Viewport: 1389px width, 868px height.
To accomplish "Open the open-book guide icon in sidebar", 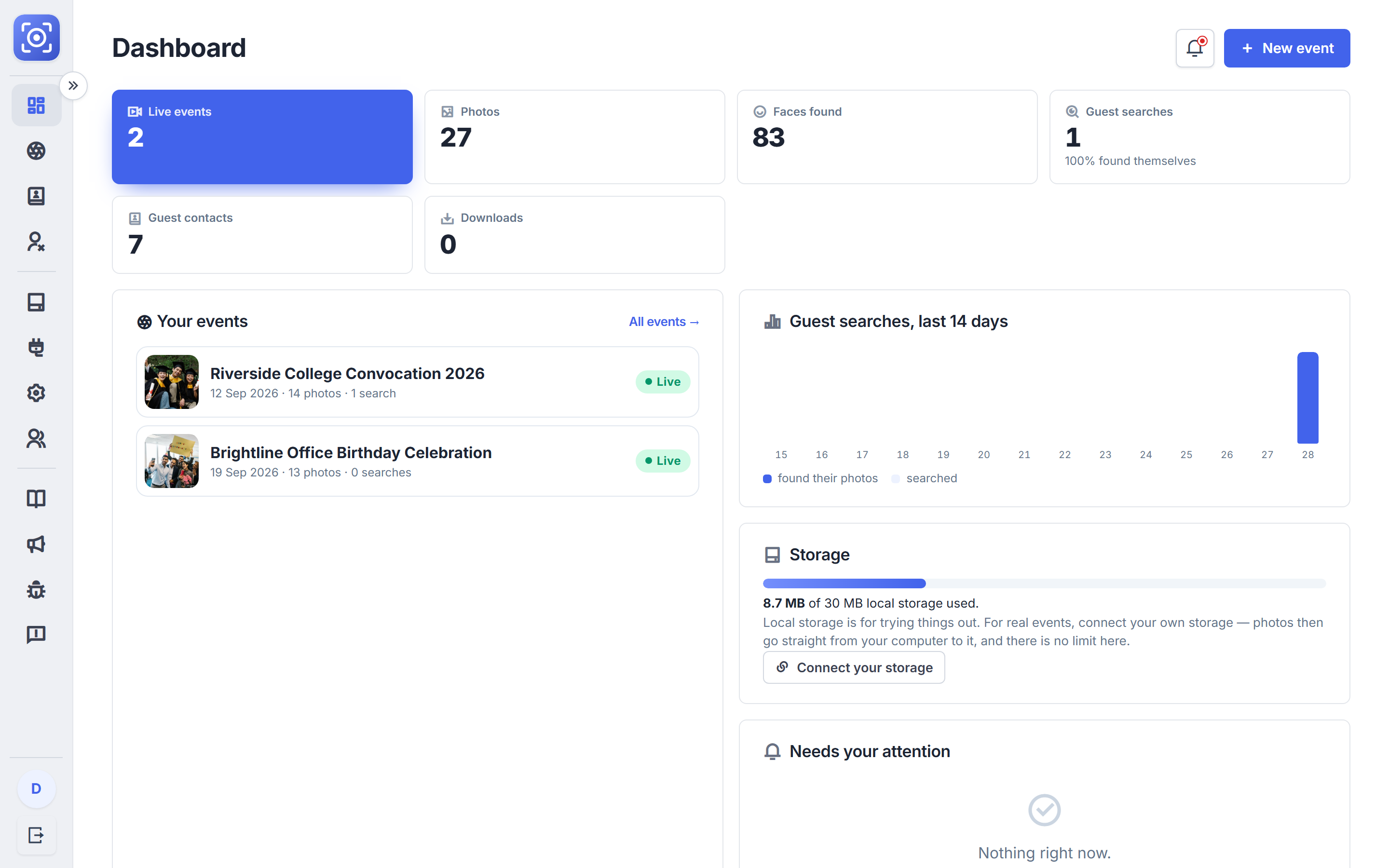I will tap(36, 498).
